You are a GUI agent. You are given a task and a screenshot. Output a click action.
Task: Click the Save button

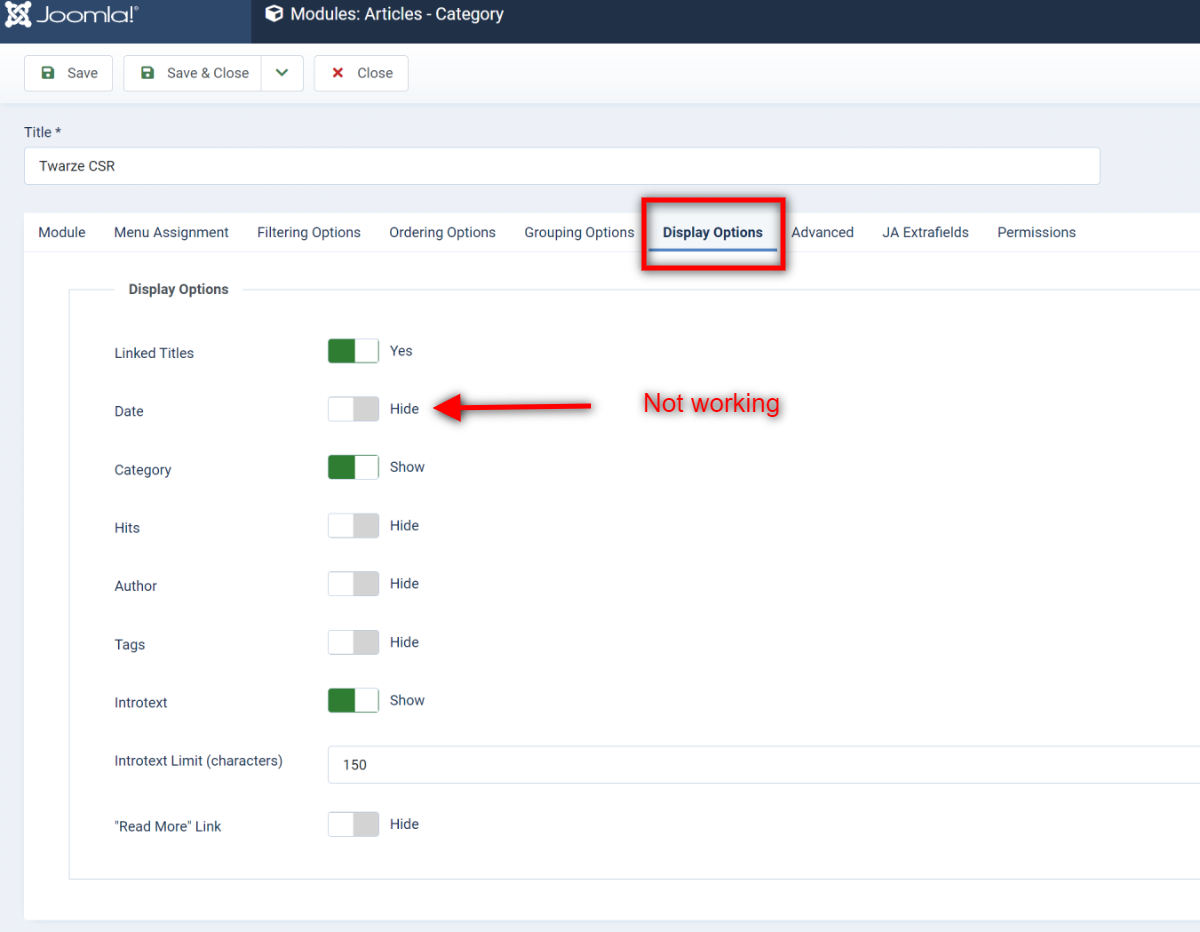(69, 73)
